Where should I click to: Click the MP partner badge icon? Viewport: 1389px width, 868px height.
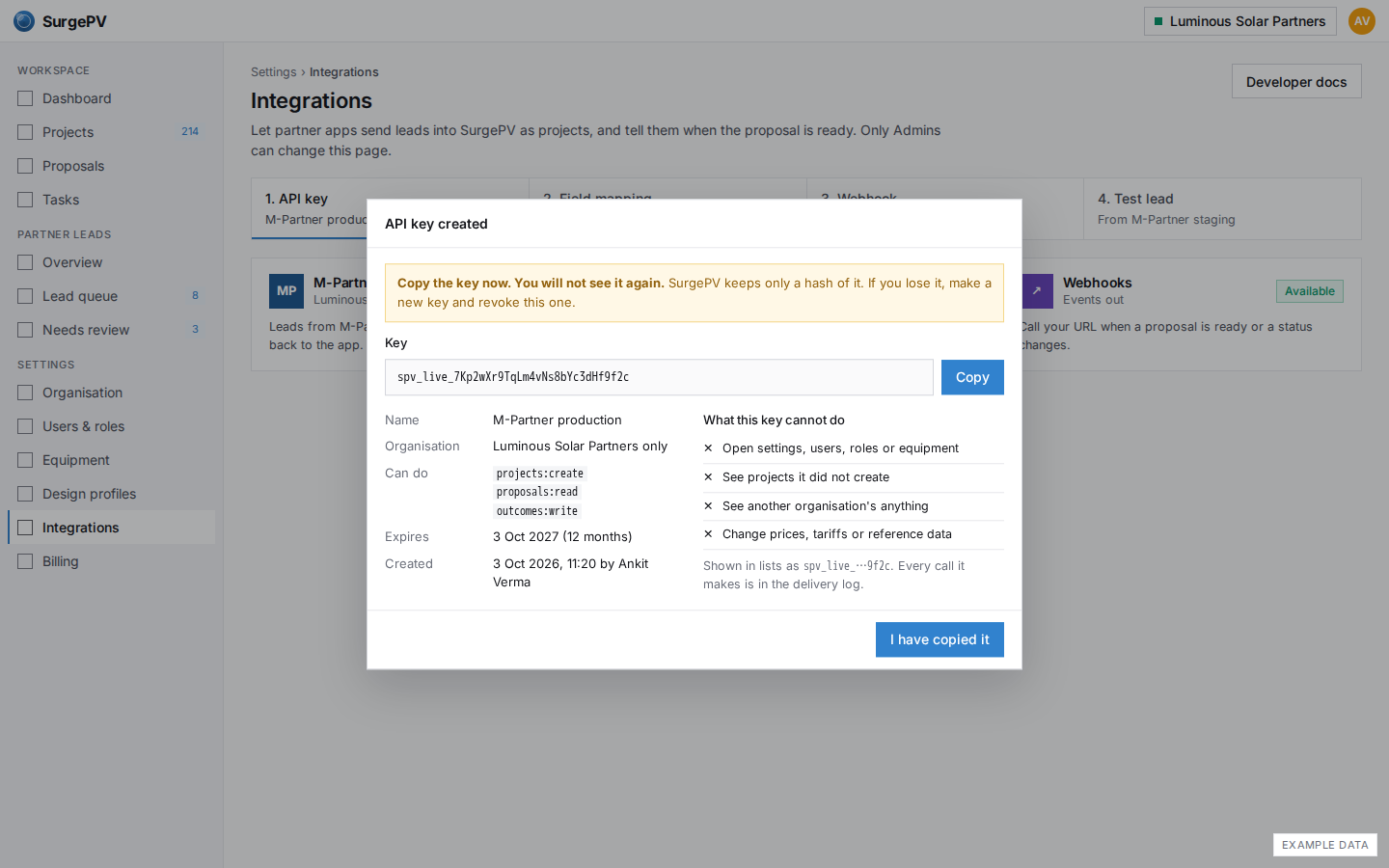[x=286, y=291]
